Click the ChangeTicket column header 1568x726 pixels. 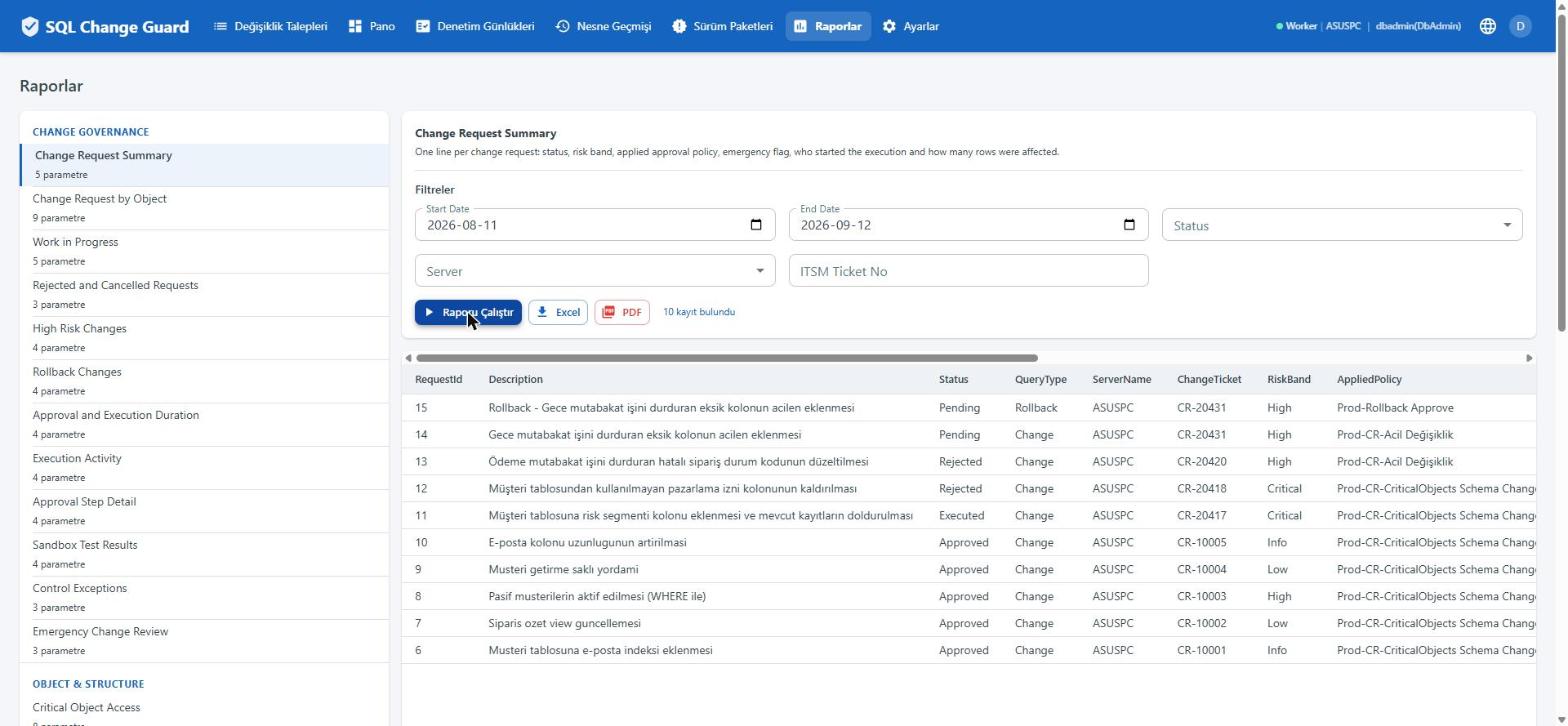1209,380
